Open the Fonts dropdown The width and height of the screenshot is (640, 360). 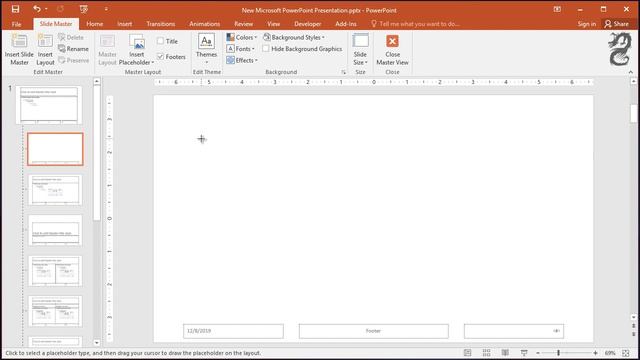240,49
